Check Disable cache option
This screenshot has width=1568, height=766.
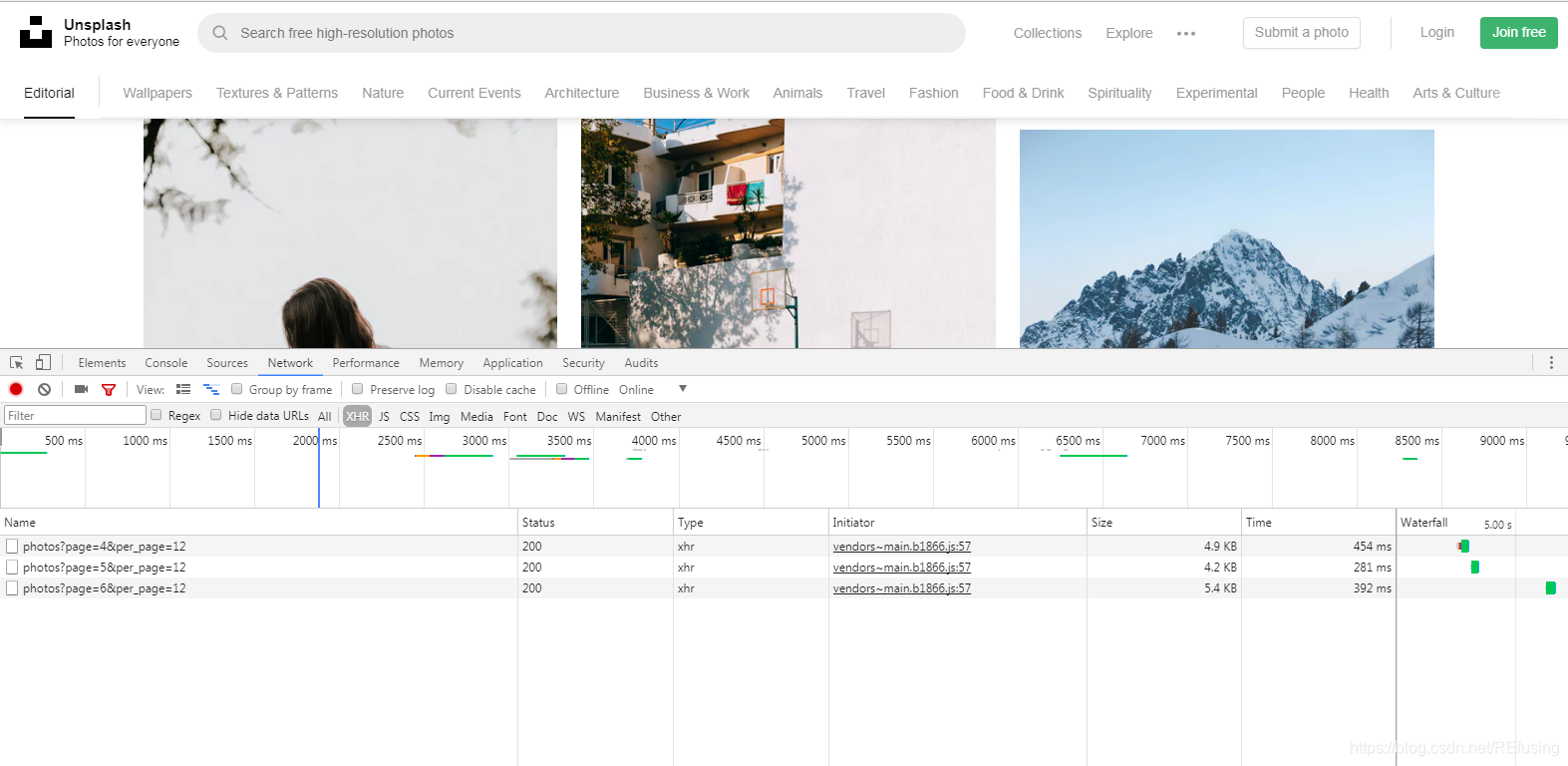[452, 389]
